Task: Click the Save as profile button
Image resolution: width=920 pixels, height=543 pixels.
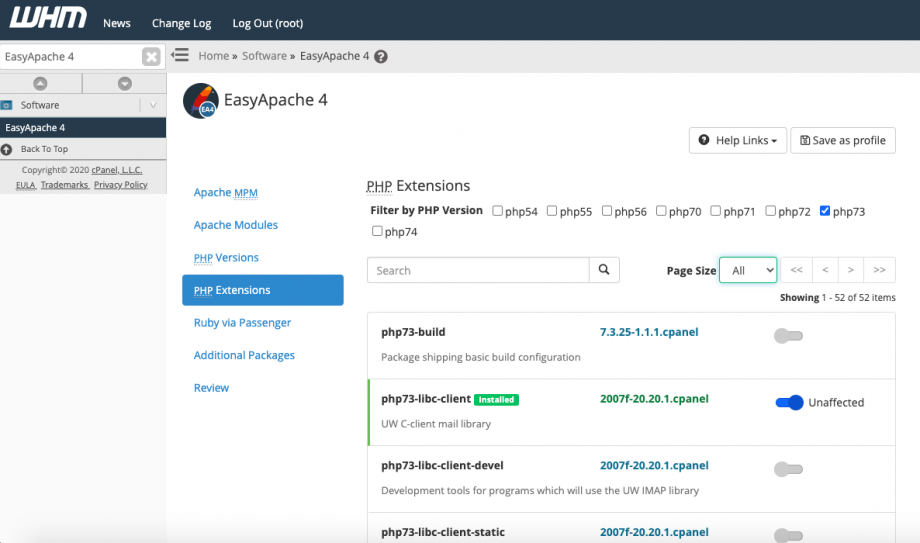Action: [842, 141]
